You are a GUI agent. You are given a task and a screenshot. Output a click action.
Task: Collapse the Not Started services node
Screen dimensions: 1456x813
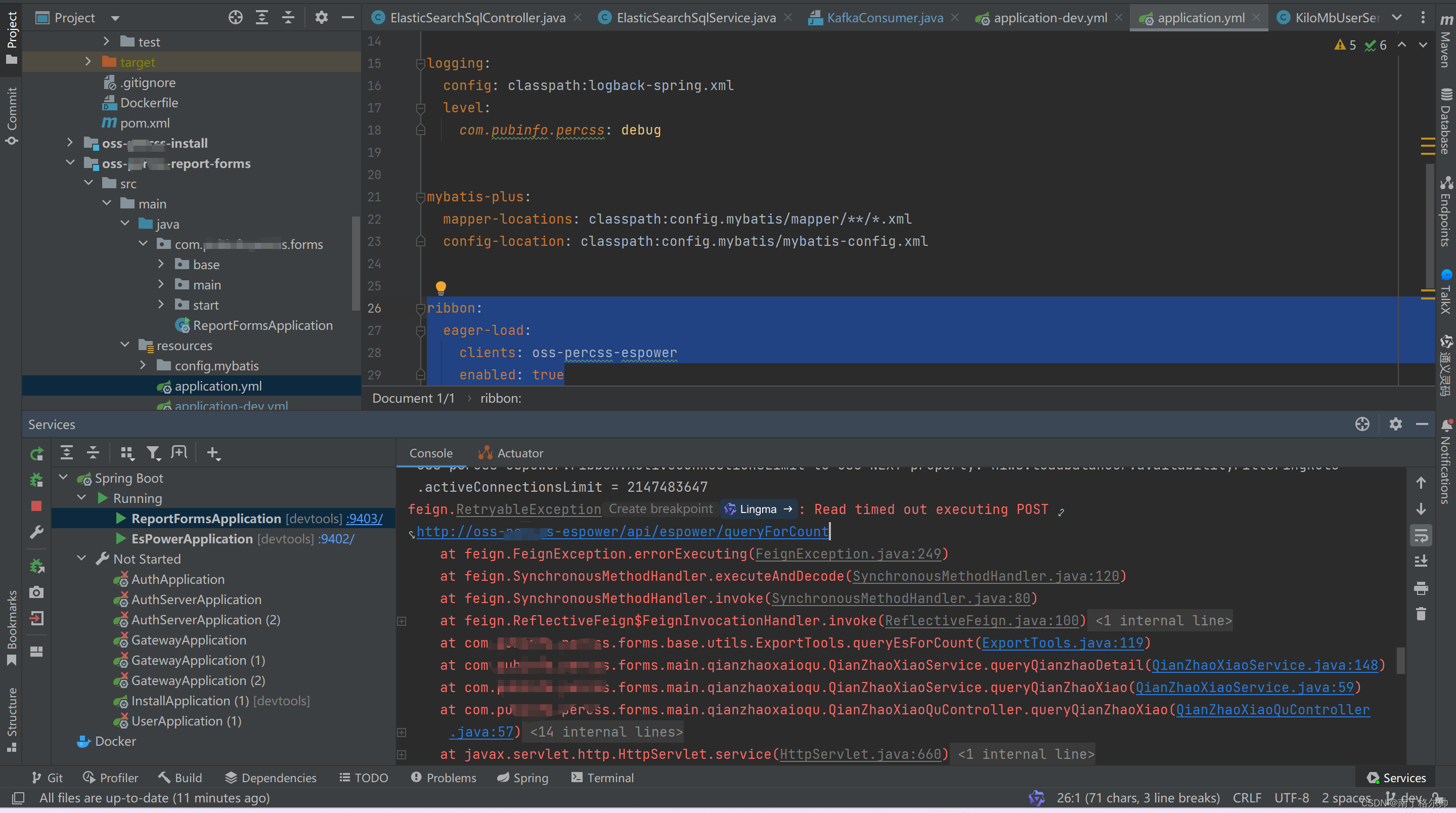coord(82,559)
